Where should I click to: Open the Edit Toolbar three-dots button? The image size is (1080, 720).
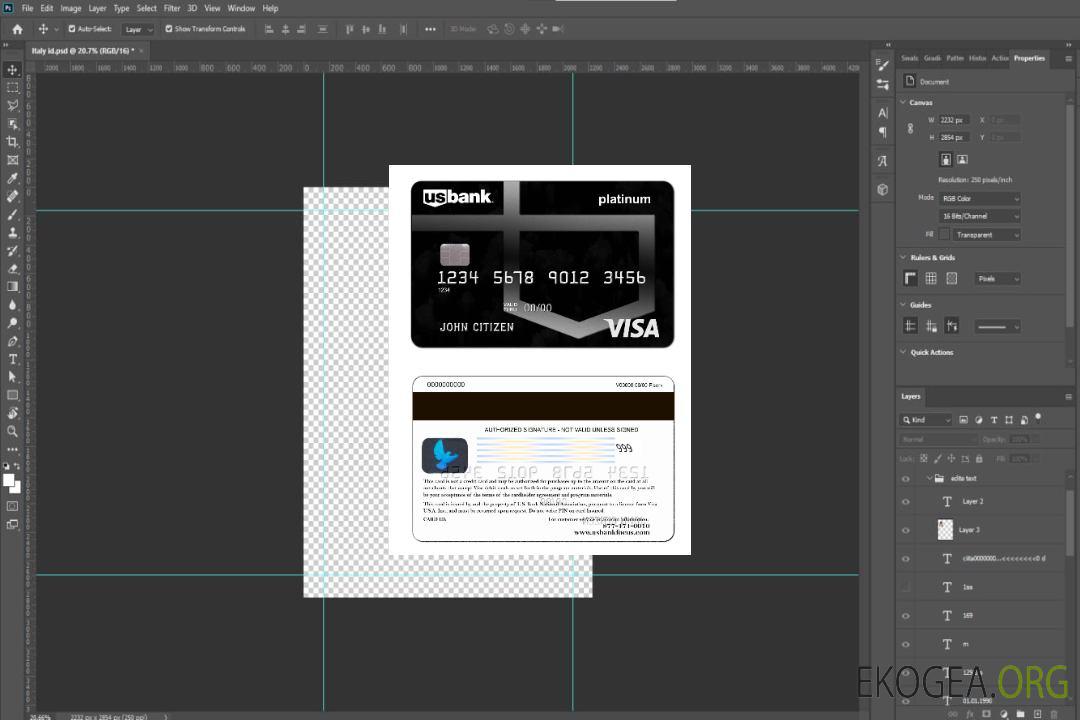(x=12, y=449)
